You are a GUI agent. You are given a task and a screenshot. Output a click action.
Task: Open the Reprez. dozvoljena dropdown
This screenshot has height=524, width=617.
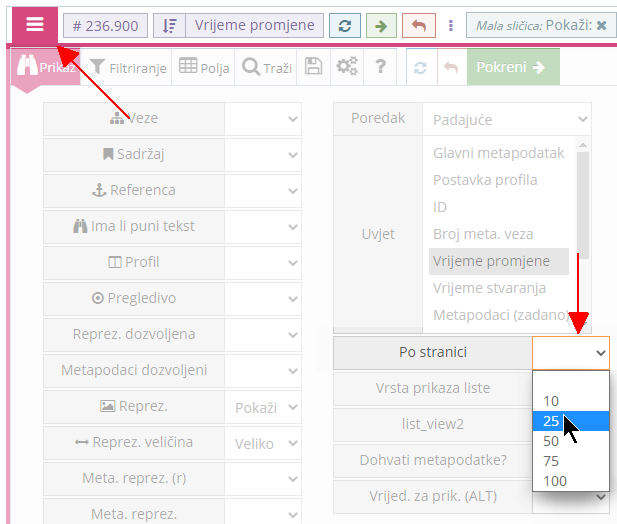pyautogui.click(x=263, y=335)
